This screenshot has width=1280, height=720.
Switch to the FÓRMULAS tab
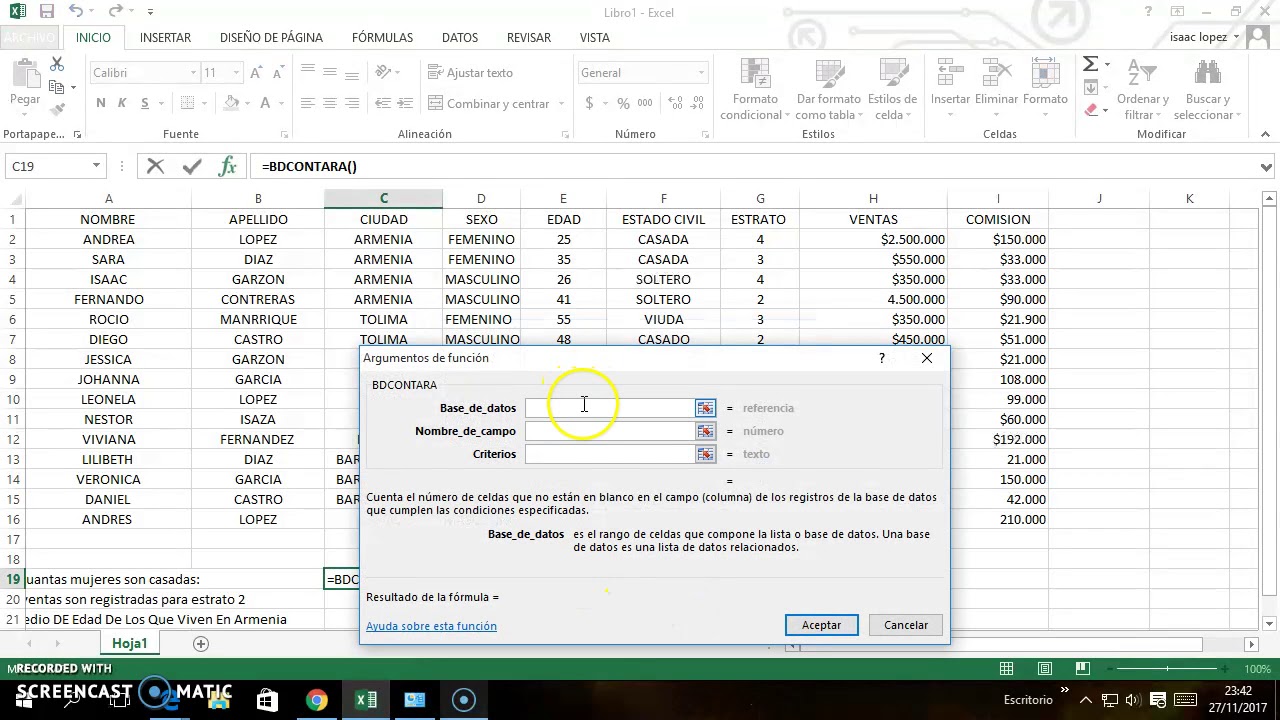(x=382, y=37)
